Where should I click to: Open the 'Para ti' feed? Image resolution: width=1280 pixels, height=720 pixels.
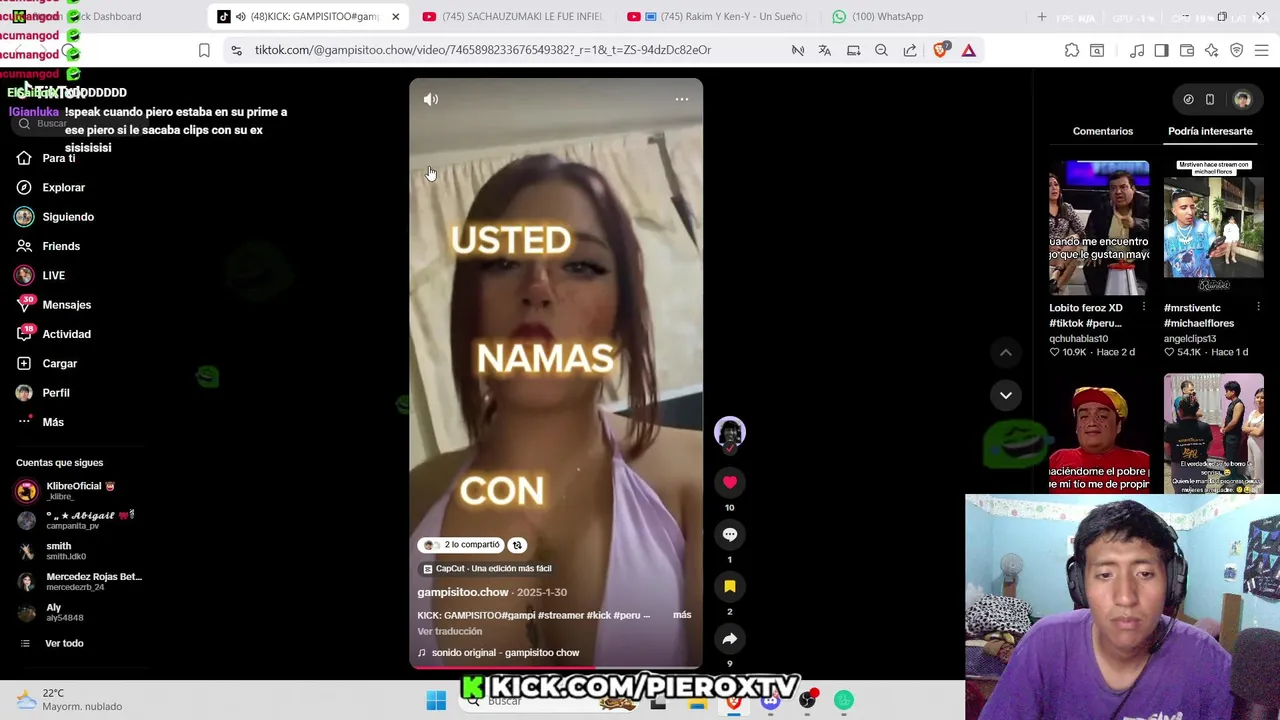[59, 158]
